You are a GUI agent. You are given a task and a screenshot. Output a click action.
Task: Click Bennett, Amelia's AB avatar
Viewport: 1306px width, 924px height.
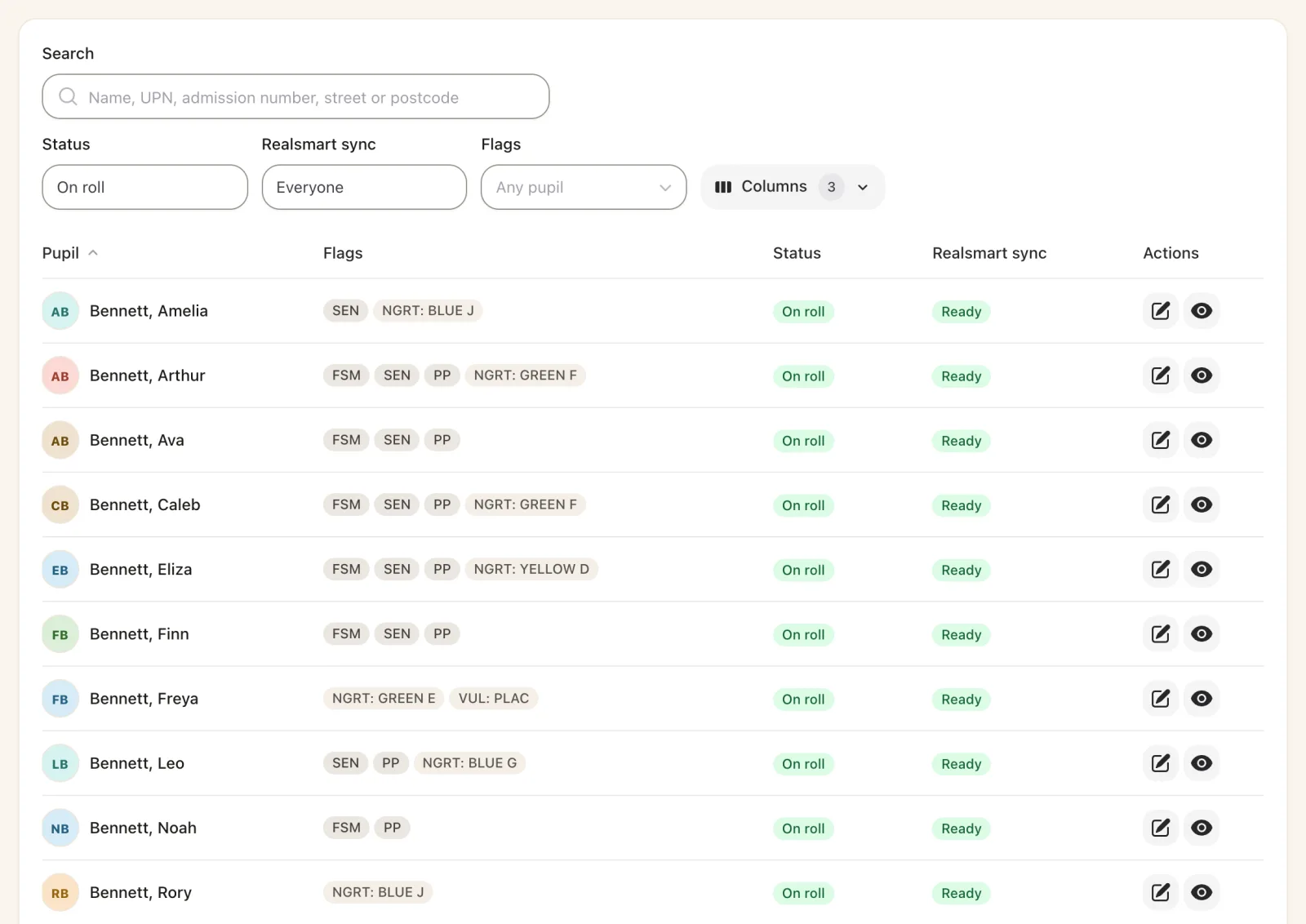point(60,311)
